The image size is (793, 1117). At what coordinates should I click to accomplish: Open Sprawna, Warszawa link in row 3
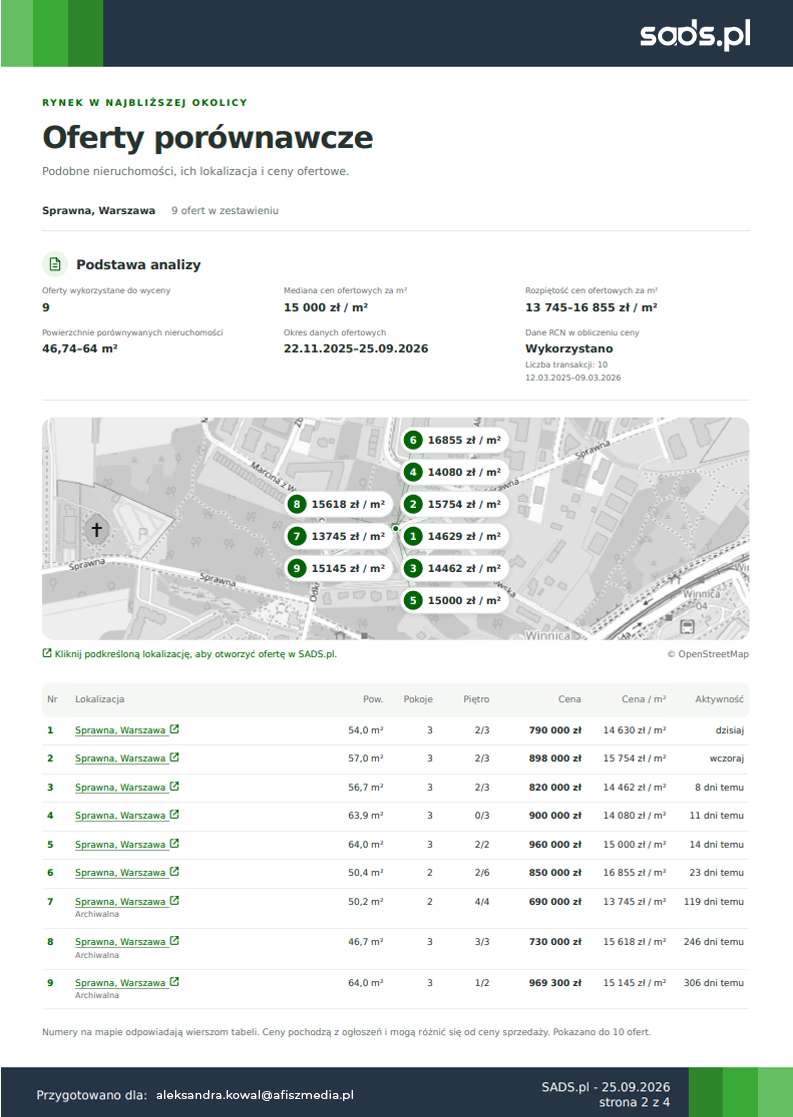coord(120,787)
